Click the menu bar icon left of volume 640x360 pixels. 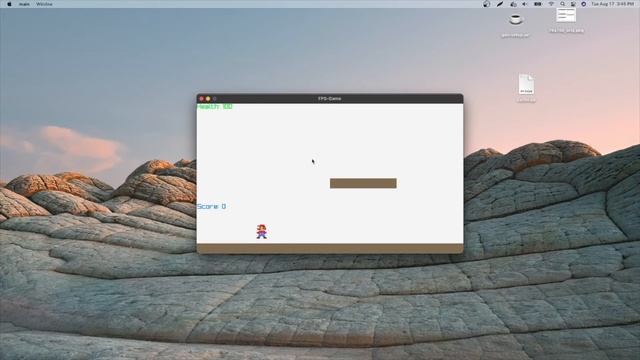[513, 4]
